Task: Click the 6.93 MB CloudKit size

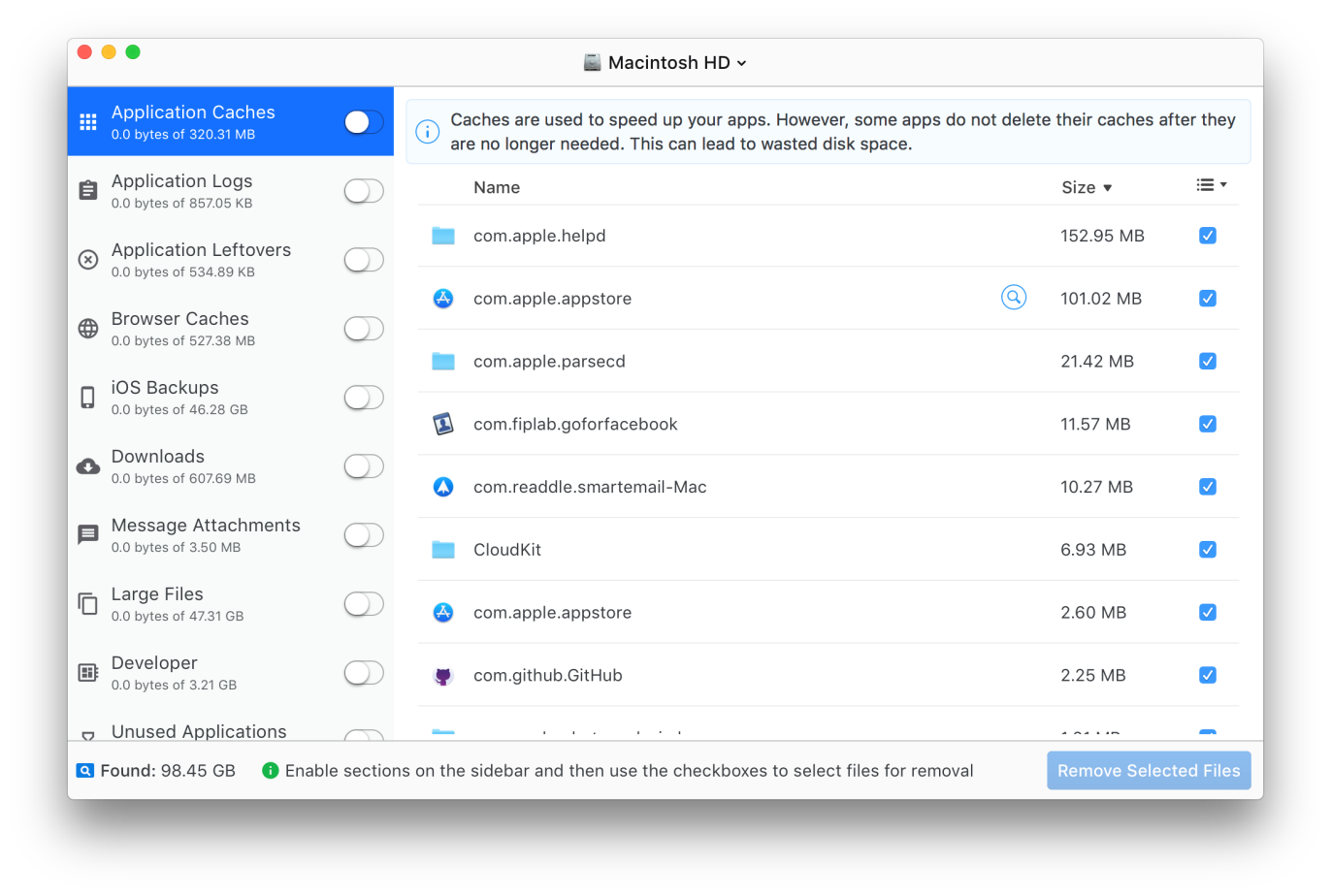Action: point(1093,550)
